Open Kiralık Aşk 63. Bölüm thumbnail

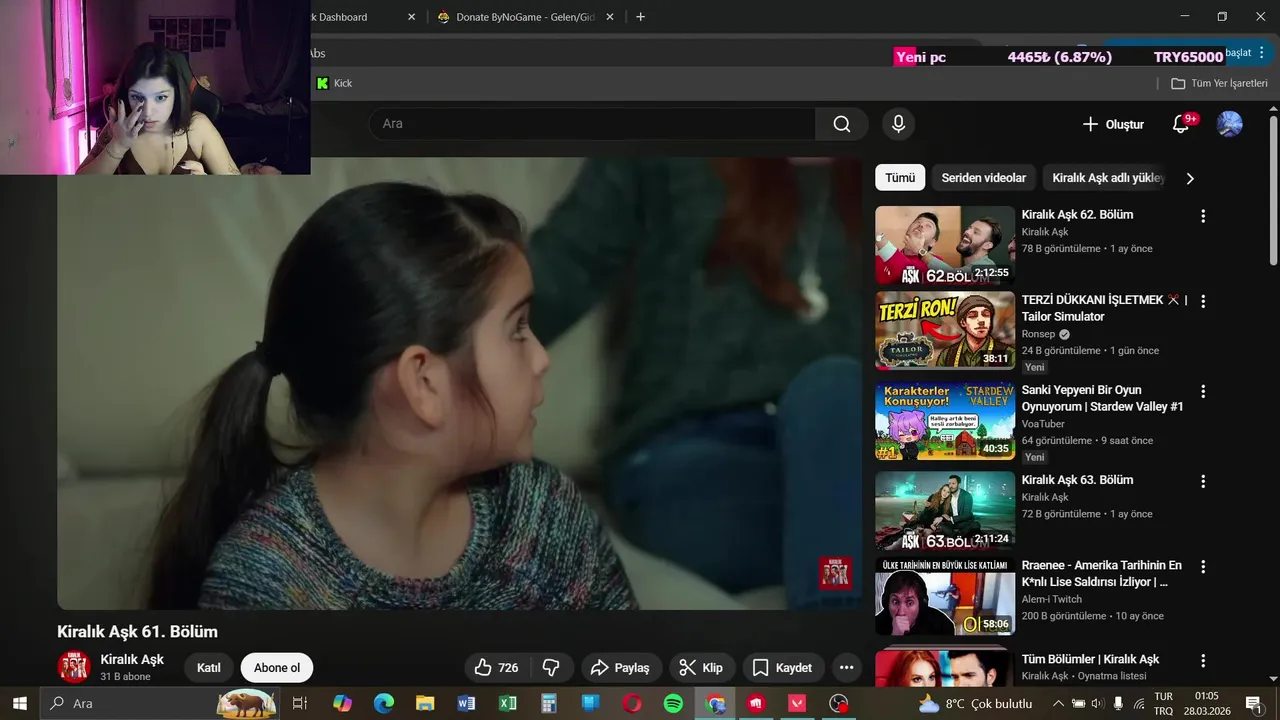coord(945,510)
